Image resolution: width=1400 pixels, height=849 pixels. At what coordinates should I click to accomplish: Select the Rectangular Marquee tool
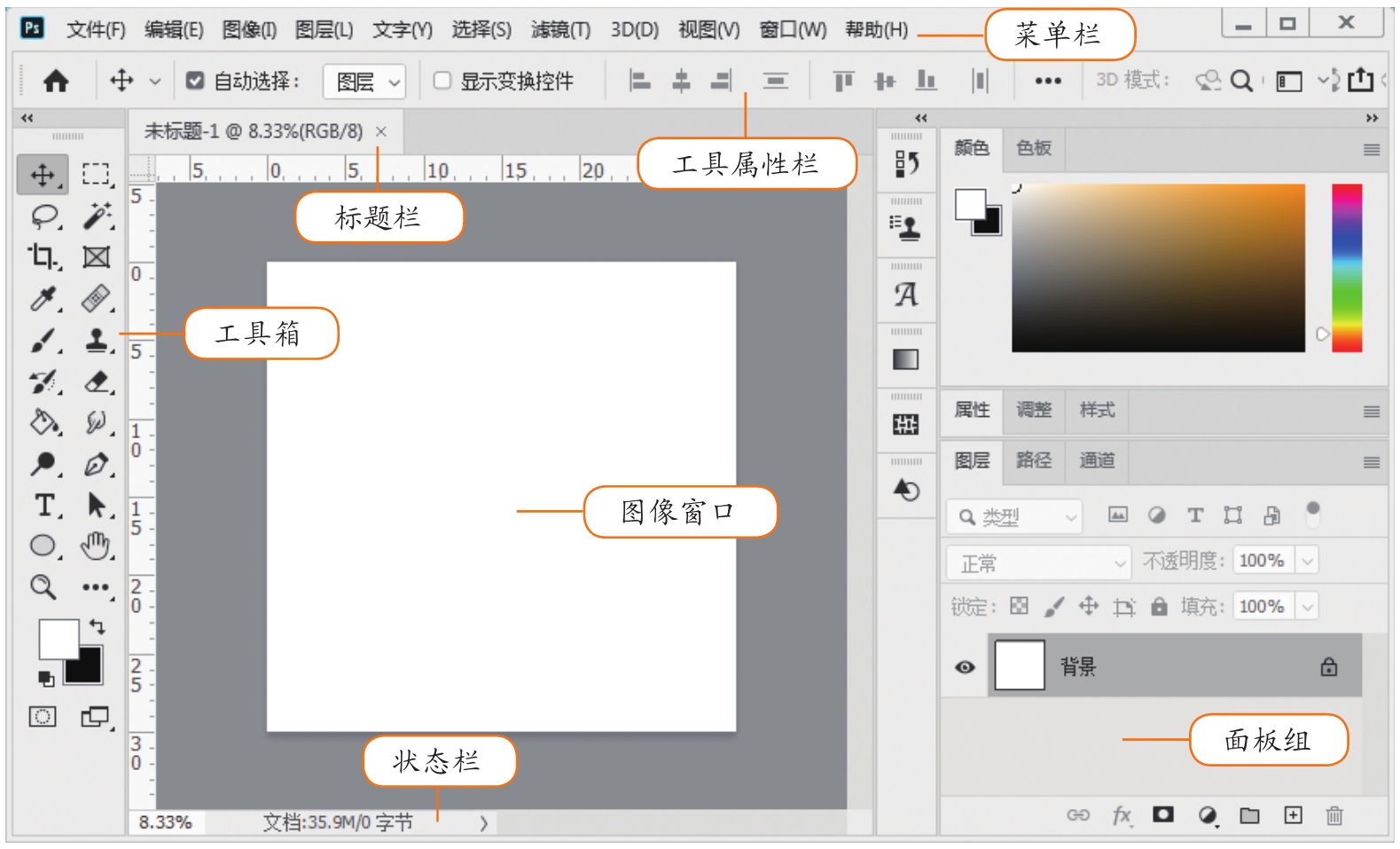[x=96, y=173]
